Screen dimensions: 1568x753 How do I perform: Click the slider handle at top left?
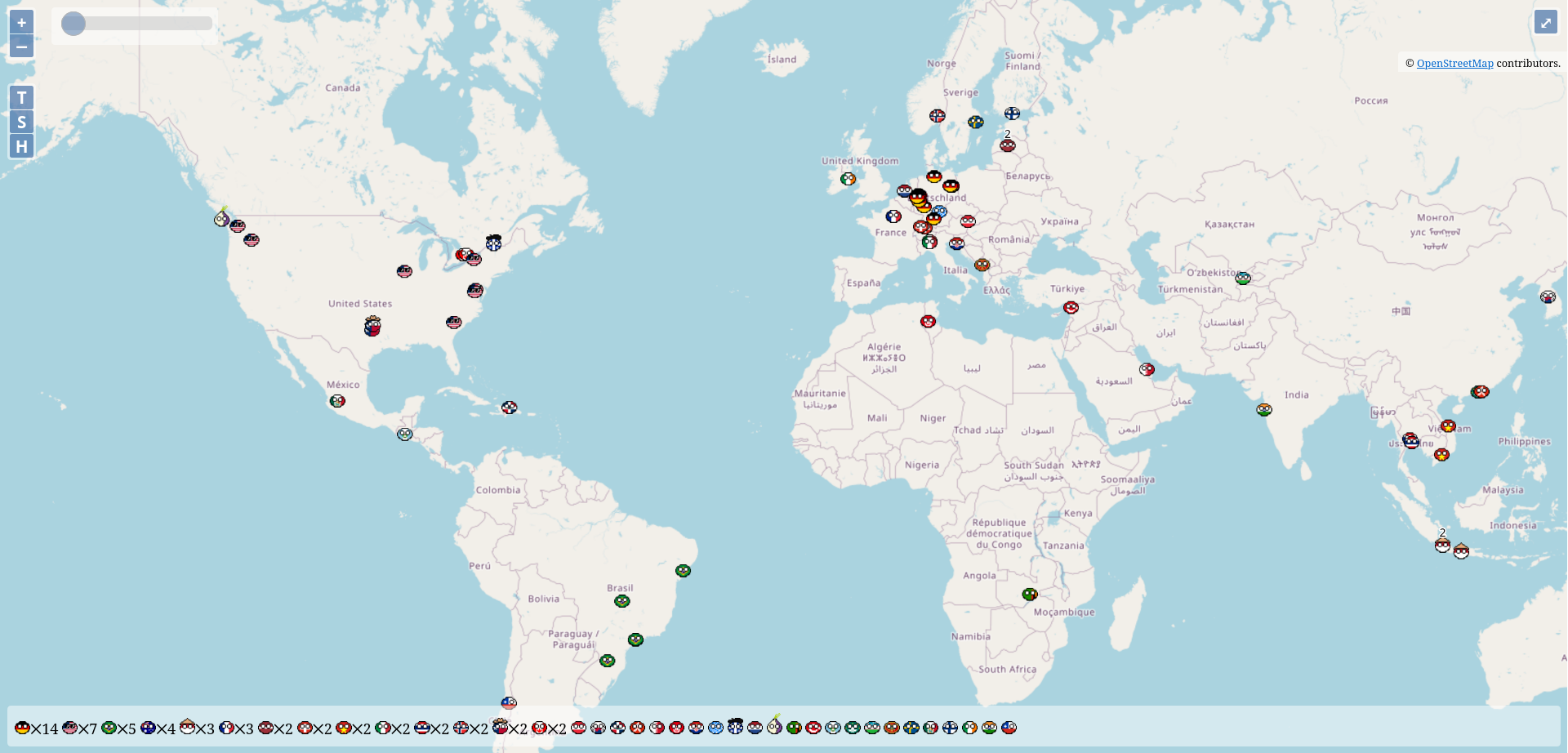pos(73,24)
